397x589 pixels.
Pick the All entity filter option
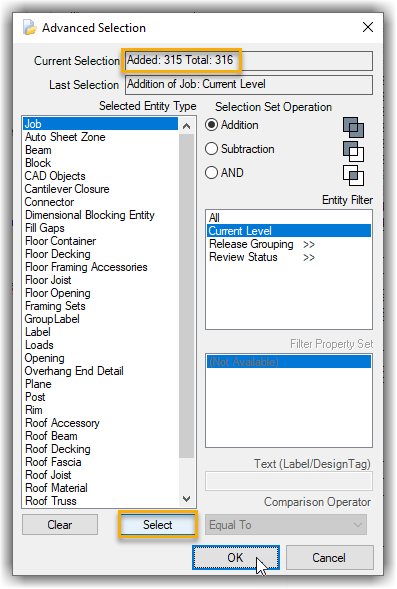pyautogui.click(x=214, y=217)
